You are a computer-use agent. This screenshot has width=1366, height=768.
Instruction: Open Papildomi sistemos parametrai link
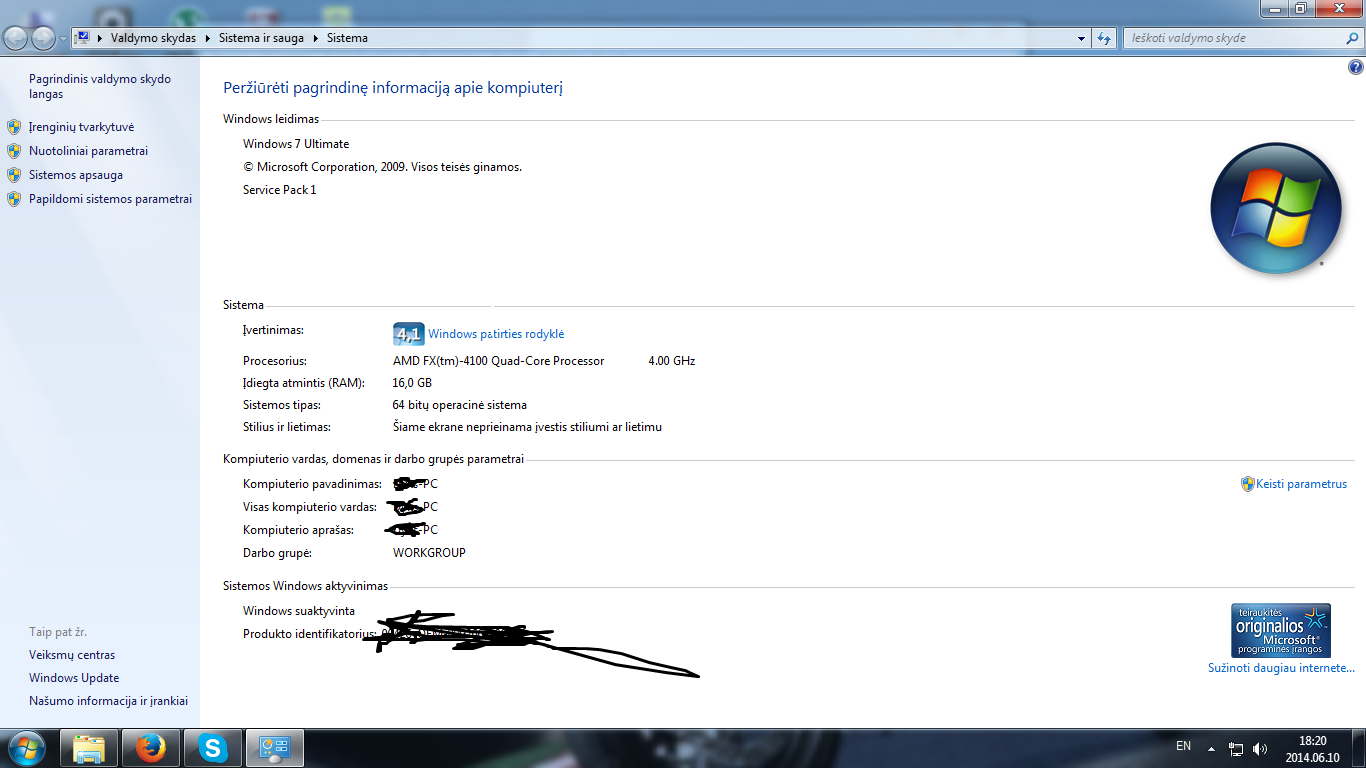coord(110,199)
